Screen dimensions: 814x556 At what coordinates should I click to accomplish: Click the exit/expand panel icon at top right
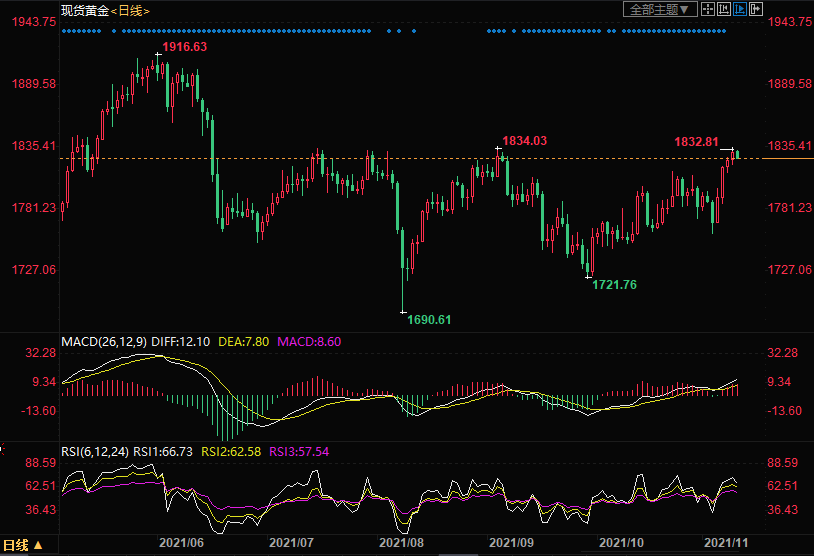pyautogui.click(x=755, y=9)
